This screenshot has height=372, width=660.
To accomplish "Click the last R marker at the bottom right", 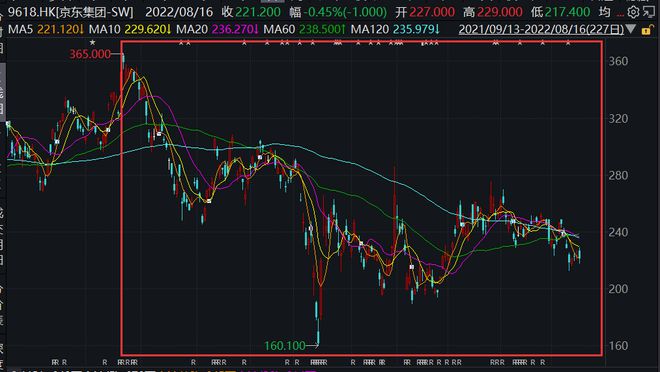I will pos(543,362).
